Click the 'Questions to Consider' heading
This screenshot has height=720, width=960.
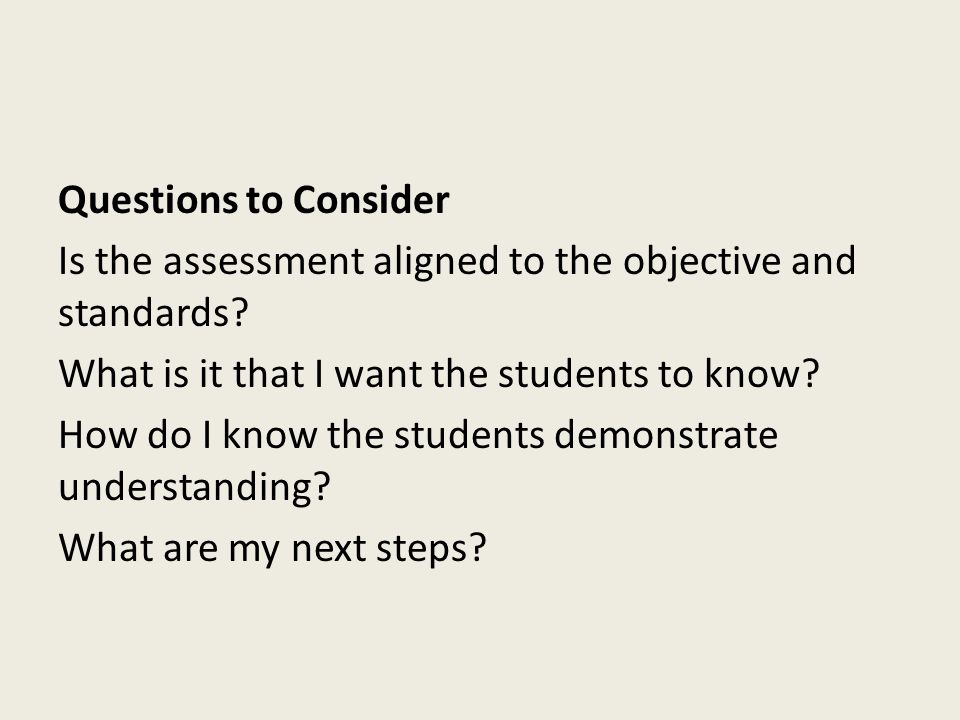click(x=253, y=201)
